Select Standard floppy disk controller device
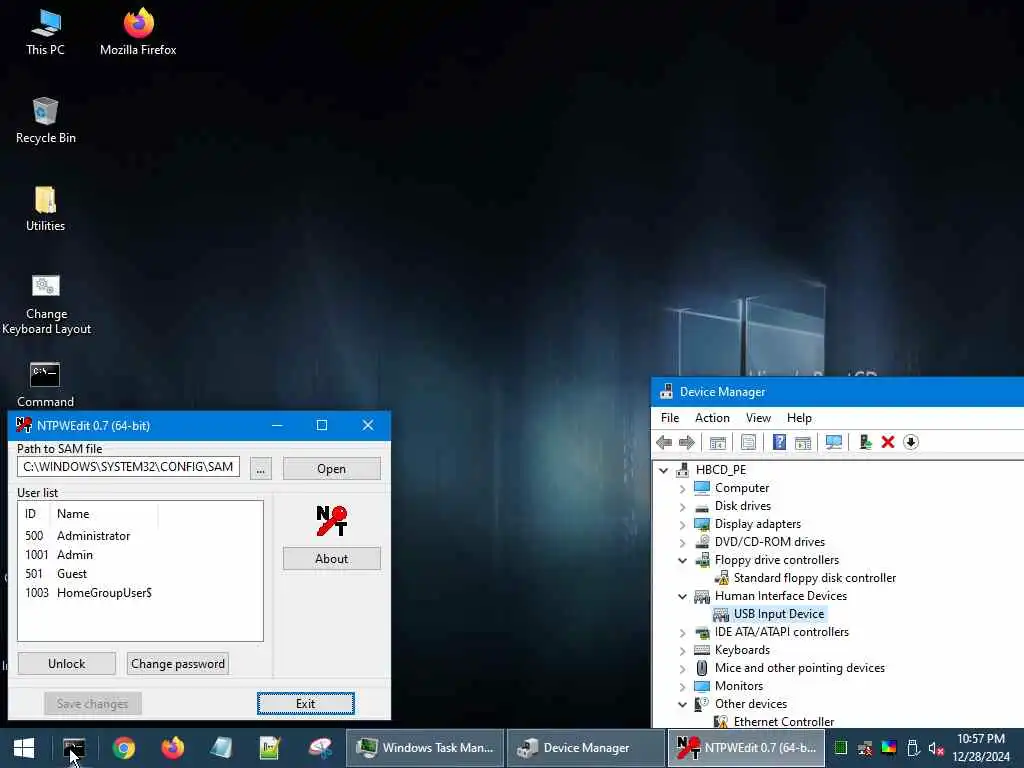 (814, 578)
